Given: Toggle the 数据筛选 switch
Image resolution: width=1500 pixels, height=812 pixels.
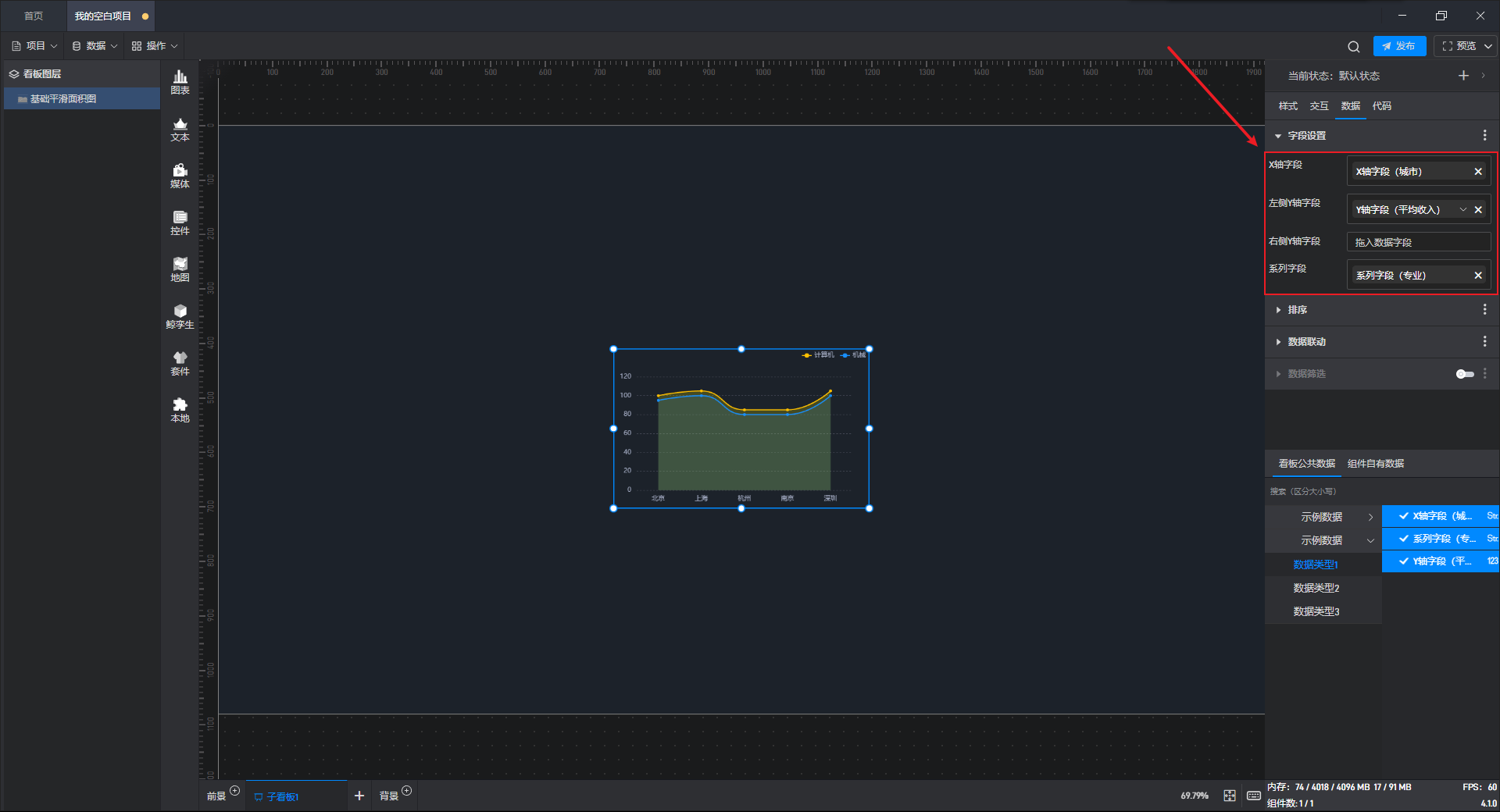Looking at the screenshot, I should click(1465, 374).
